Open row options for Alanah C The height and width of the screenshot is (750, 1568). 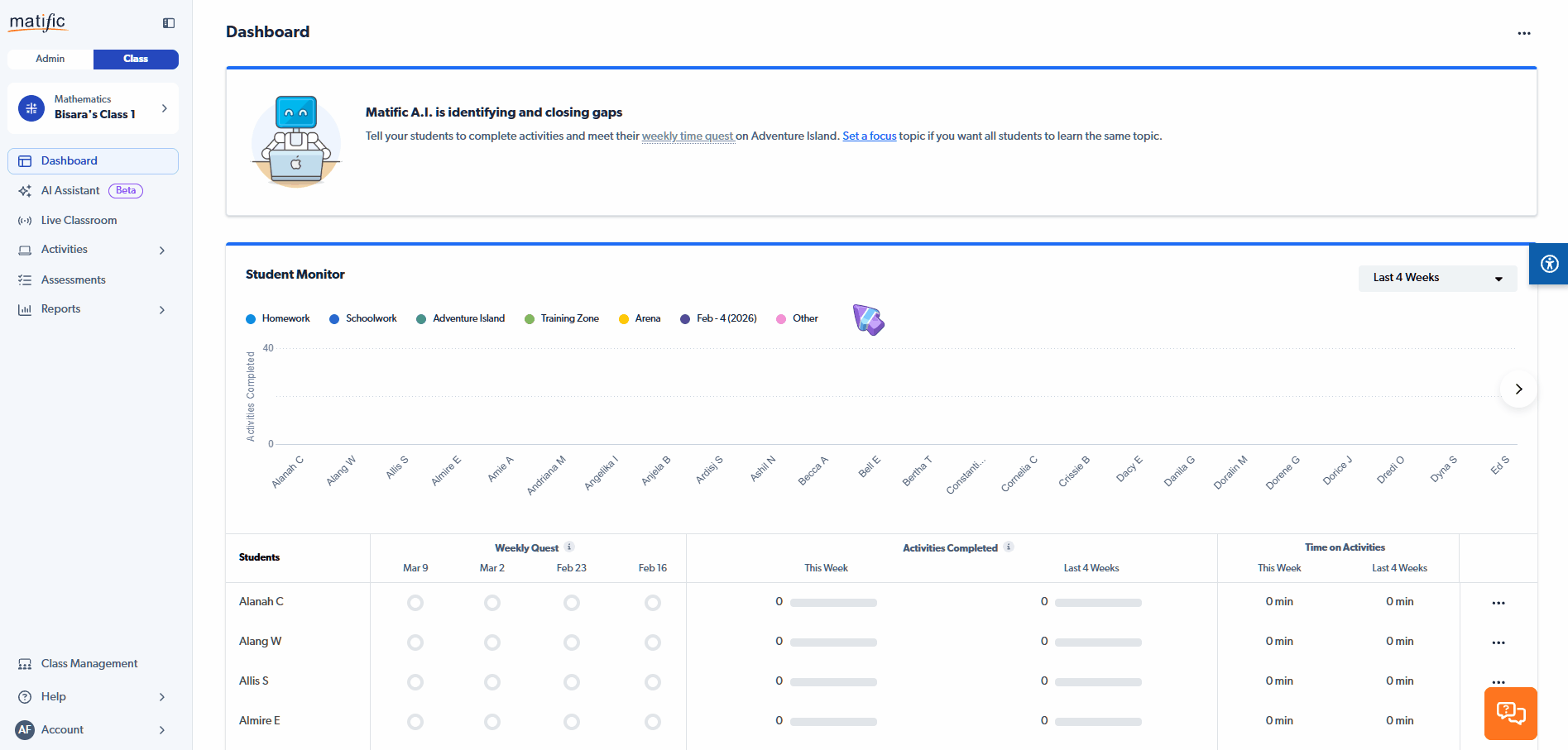point(1498,603)
